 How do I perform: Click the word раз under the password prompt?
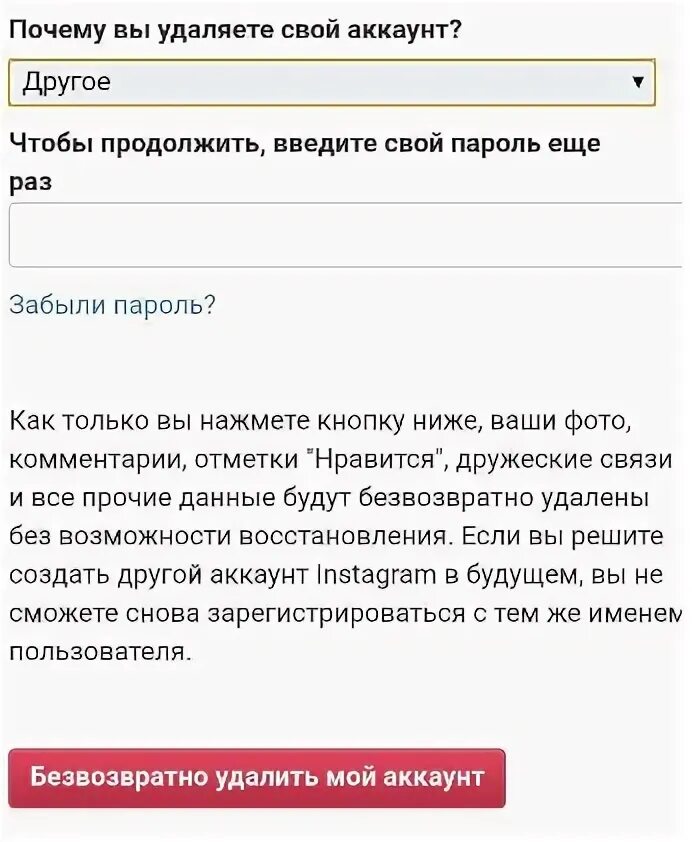tap(31, 183)
